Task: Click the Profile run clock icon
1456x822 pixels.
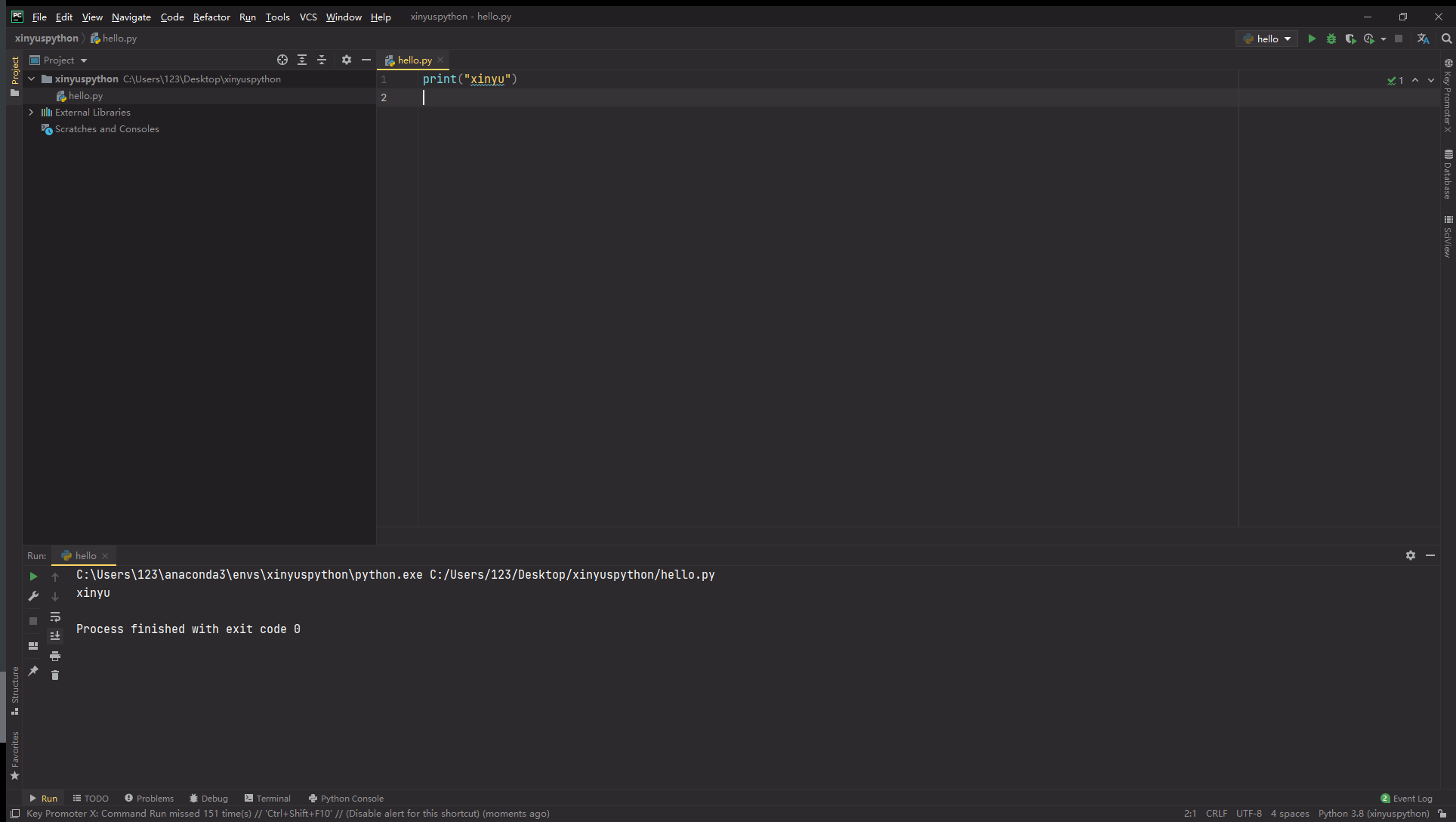Action: click(1369, 39)
